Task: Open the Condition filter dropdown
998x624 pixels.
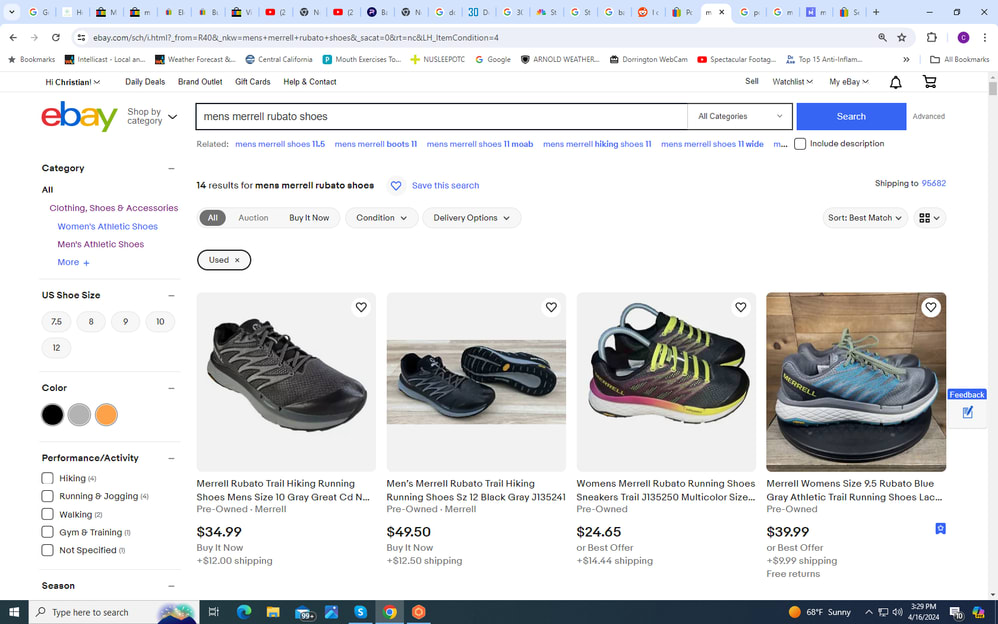Action: (x=381, y=218)
